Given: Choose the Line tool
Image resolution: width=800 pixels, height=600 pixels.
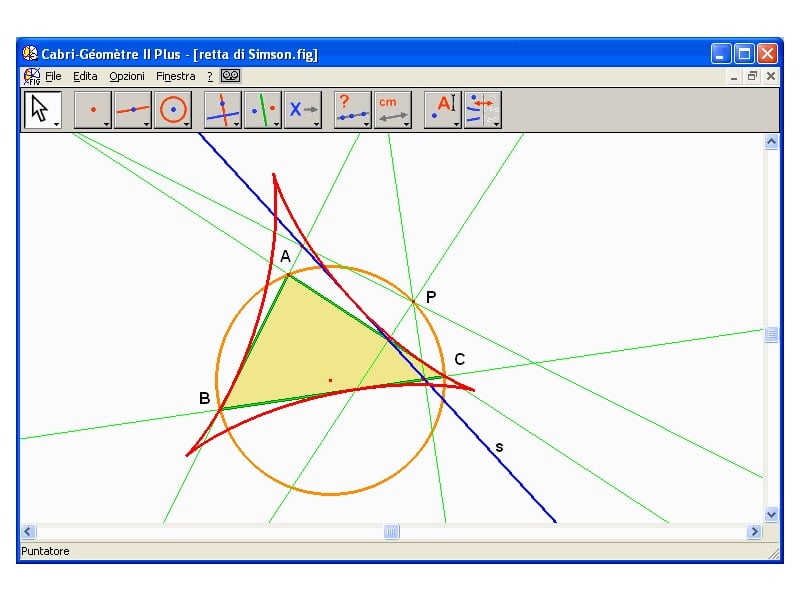Looking at the screenshot, I should click(132, 109).
